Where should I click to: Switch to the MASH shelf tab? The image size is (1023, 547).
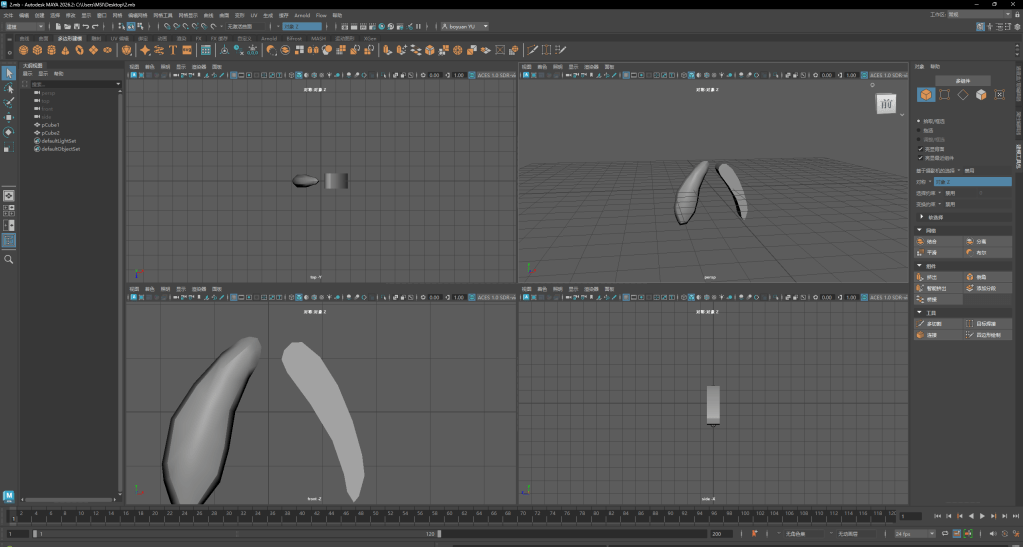(319, 38)
